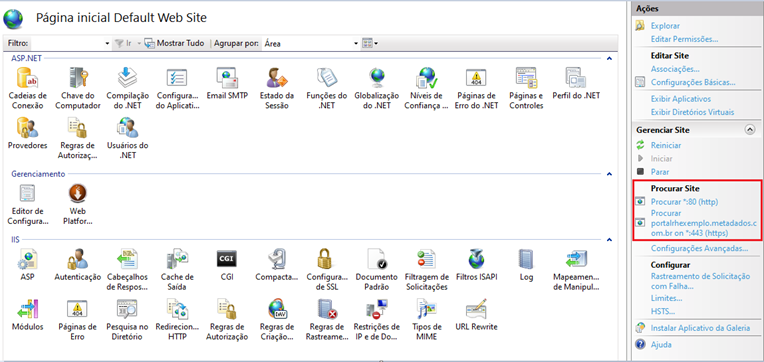
Task: Open the view mode dropdown button
Action: point(370,43)
